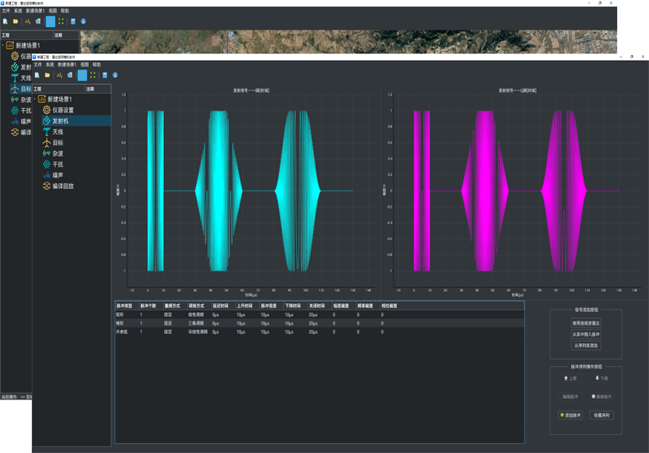This screenshot has height=453, width=649.
Task: Click the Open folder icon in front toolbar
Action: [47, 75]
